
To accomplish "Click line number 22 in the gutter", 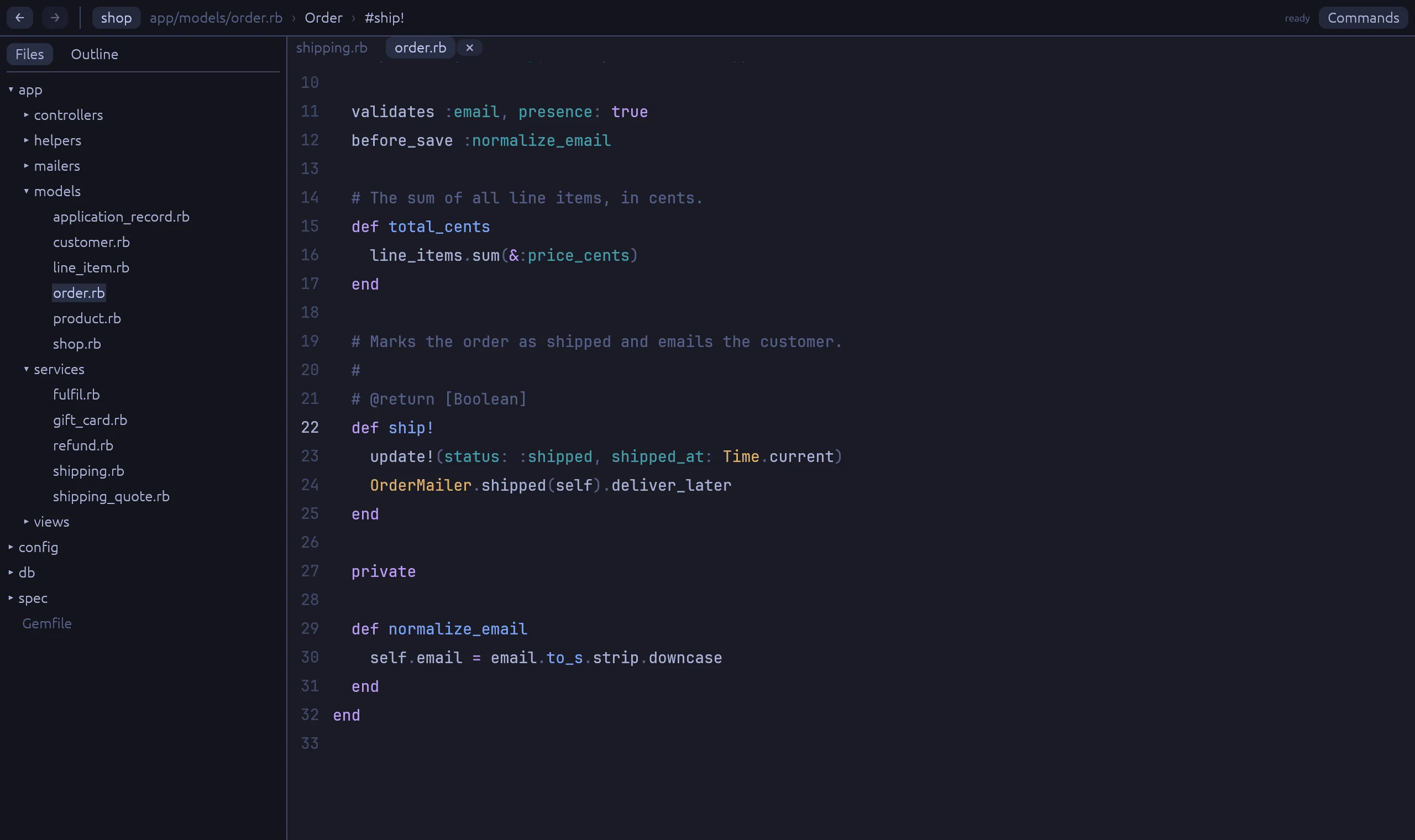I will (310, 427).
